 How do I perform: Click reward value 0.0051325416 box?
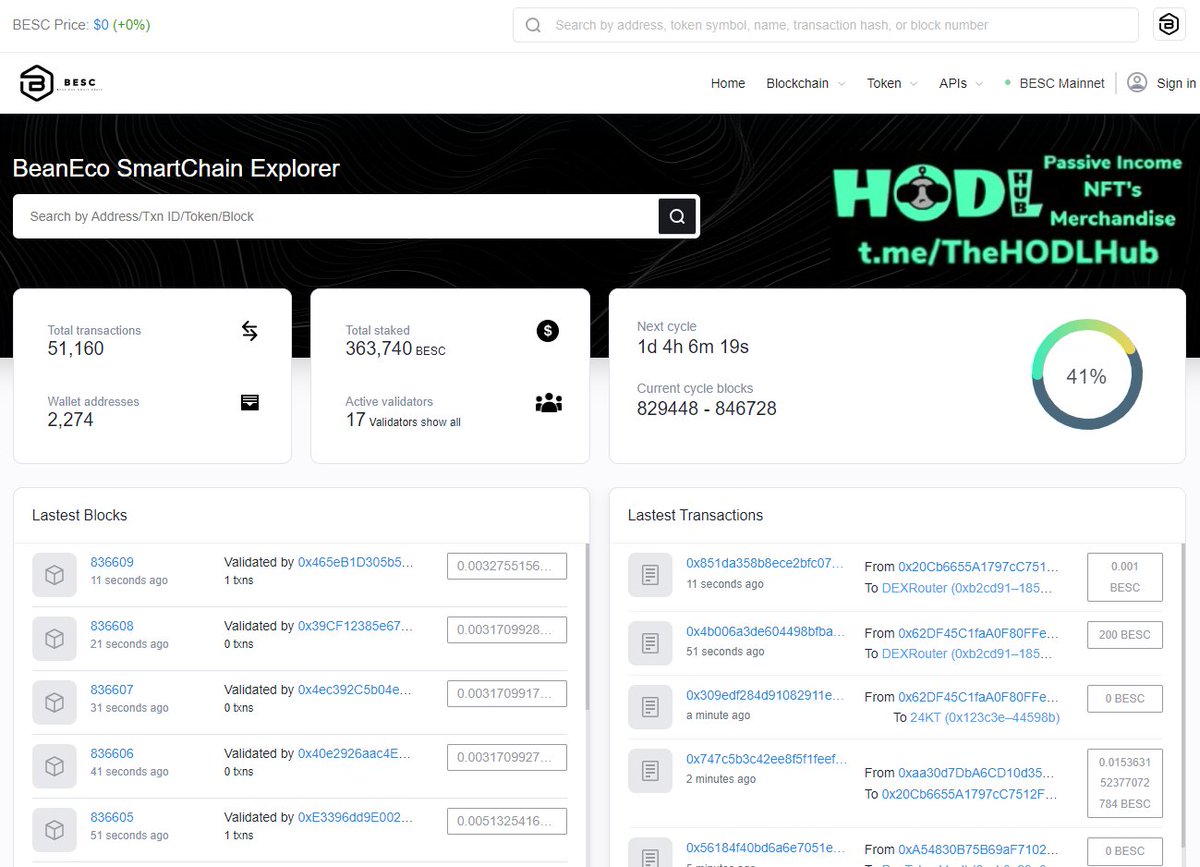[x=507, y=821]
